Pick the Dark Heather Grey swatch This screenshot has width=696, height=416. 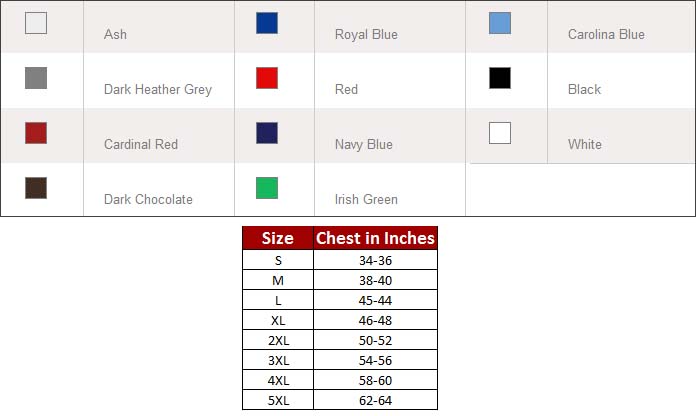(36, 78)
